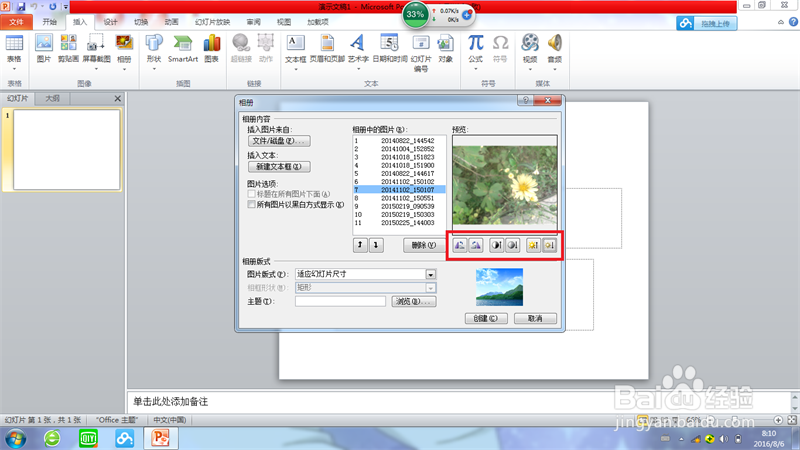
Task: Click the 图表 (Chart) ribbon icon
Action: (x=212, y=49)
